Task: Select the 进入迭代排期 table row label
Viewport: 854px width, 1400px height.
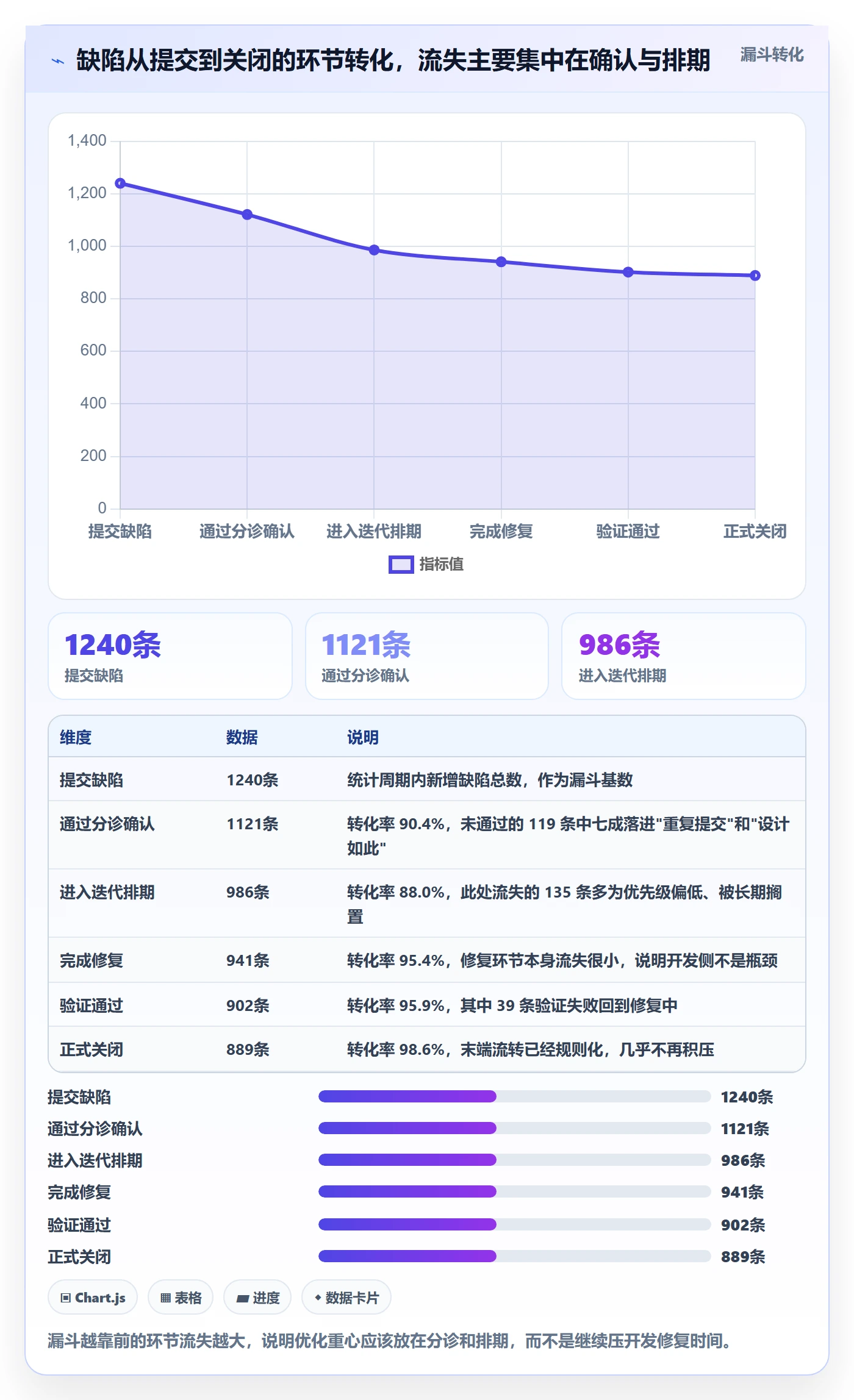Action: 107,892
